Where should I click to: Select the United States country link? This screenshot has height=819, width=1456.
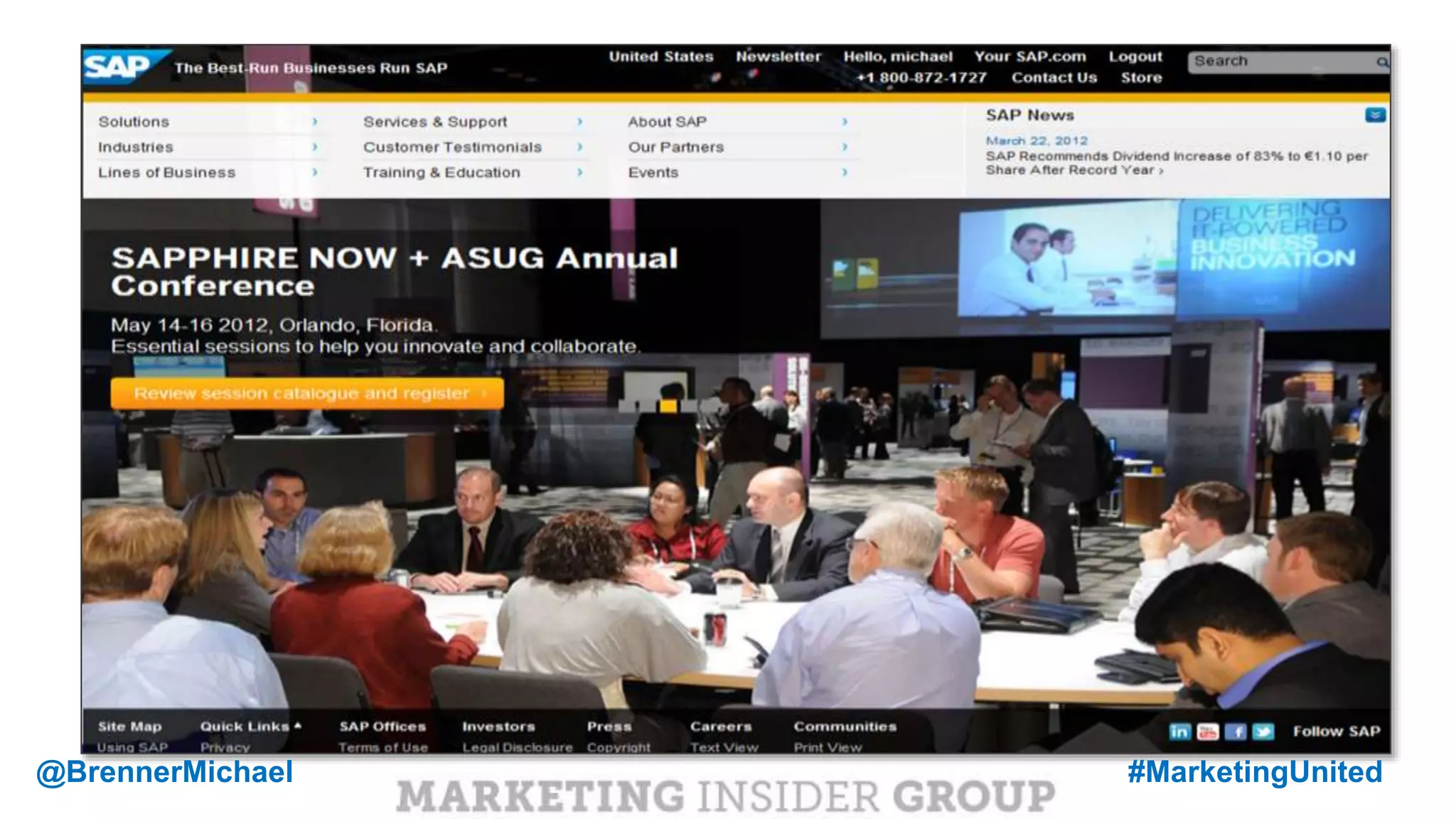pos(661,57)
